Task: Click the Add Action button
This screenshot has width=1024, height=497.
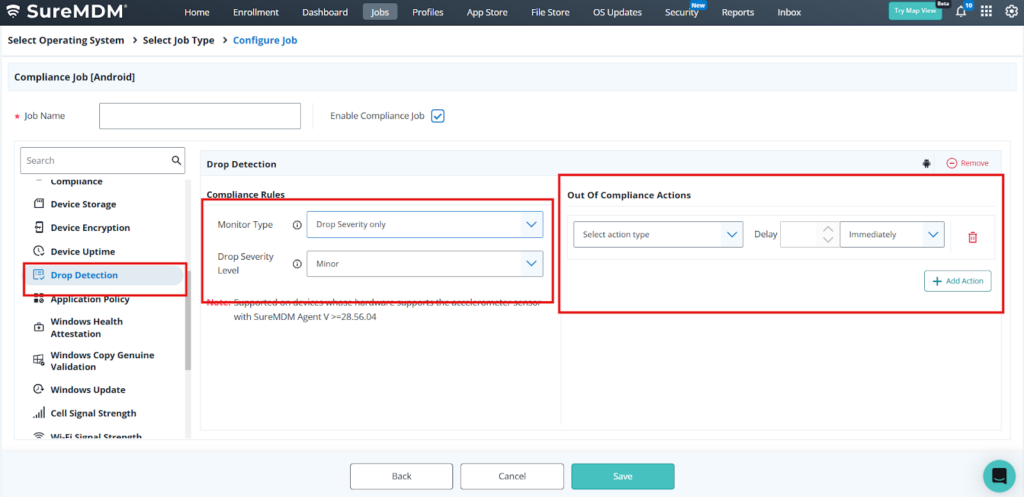Action: pyautogui.click(x=957, y=281)
